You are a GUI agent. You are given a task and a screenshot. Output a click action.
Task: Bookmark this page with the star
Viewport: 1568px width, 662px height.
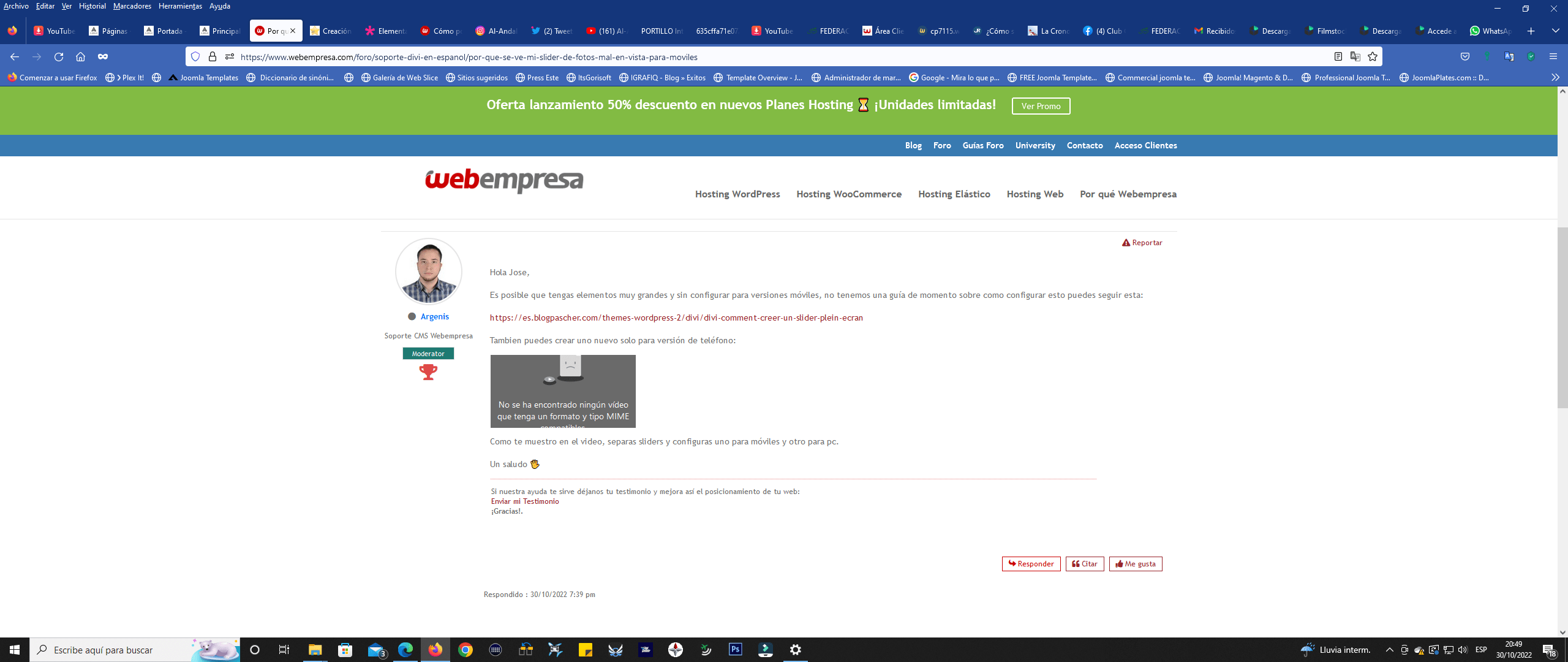point(1373,56)
